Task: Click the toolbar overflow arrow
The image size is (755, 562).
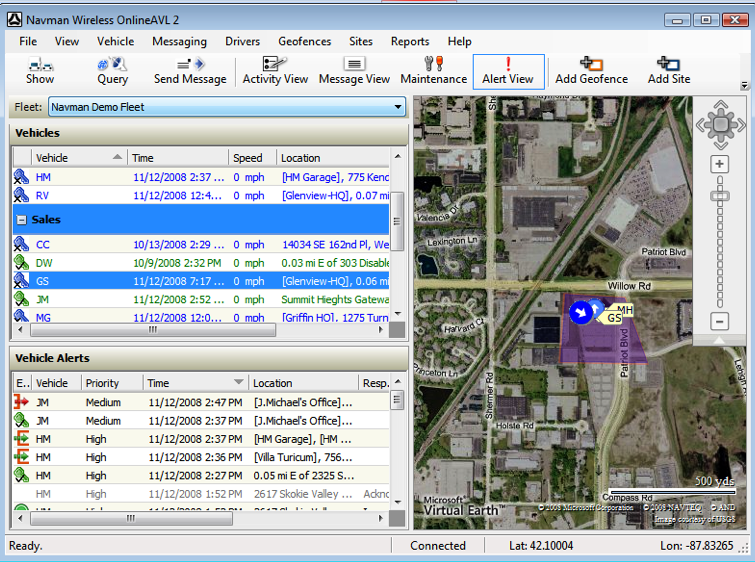Action: [744, 85]
